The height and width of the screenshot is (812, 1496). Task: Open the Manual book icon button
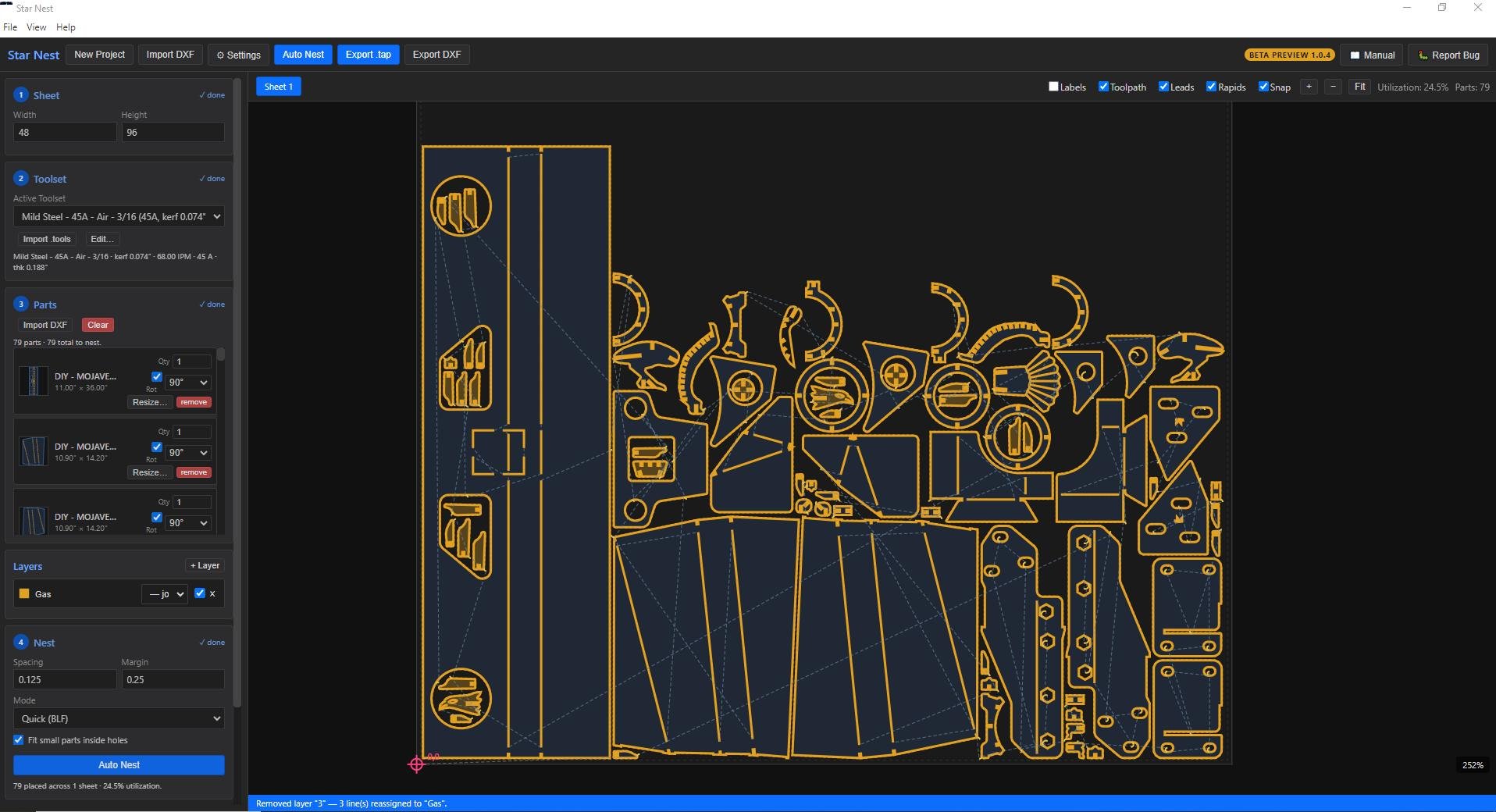1372,55
